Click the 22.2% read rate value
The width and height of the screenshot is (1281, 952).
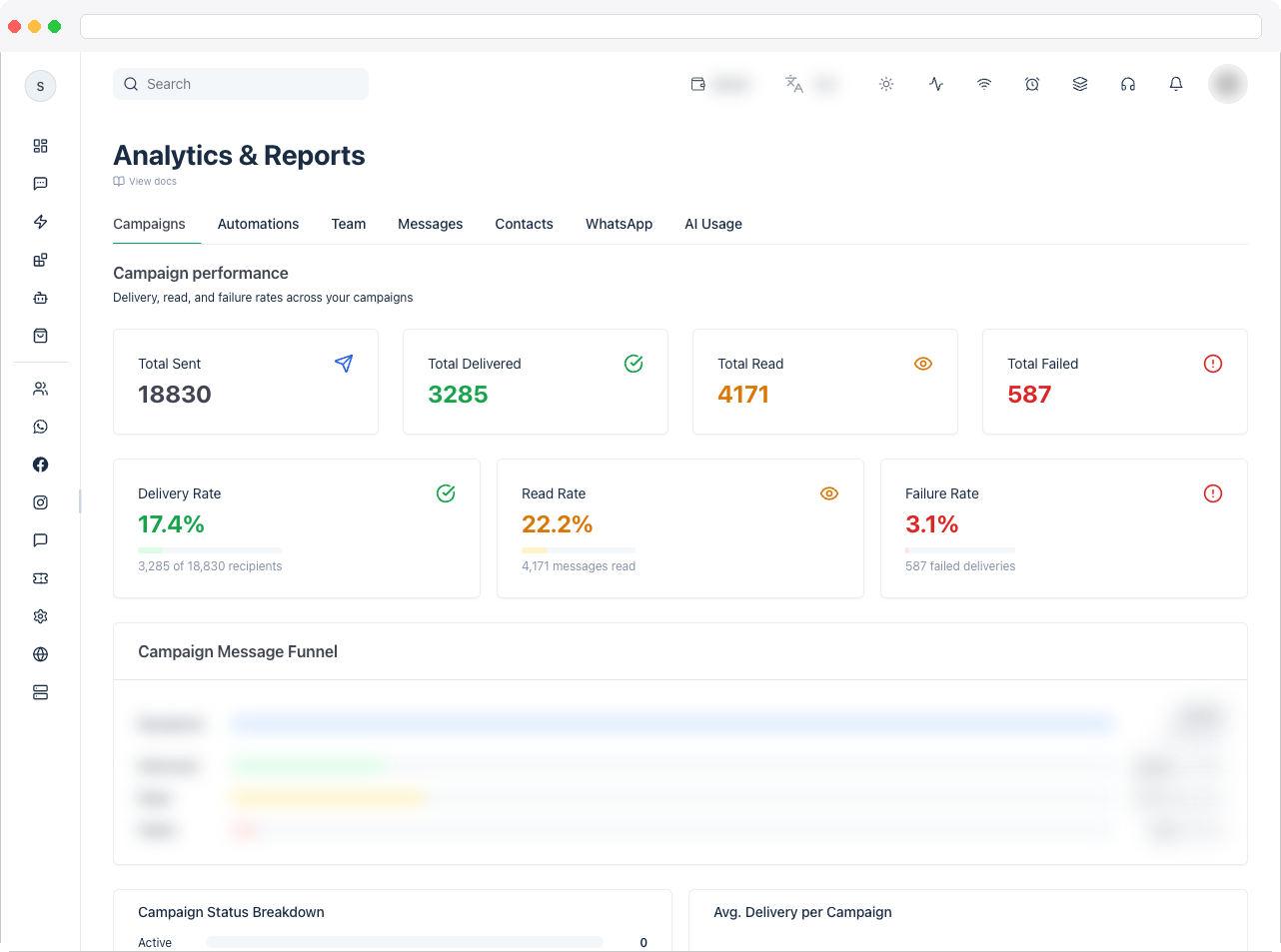click(x=558, y=524)
